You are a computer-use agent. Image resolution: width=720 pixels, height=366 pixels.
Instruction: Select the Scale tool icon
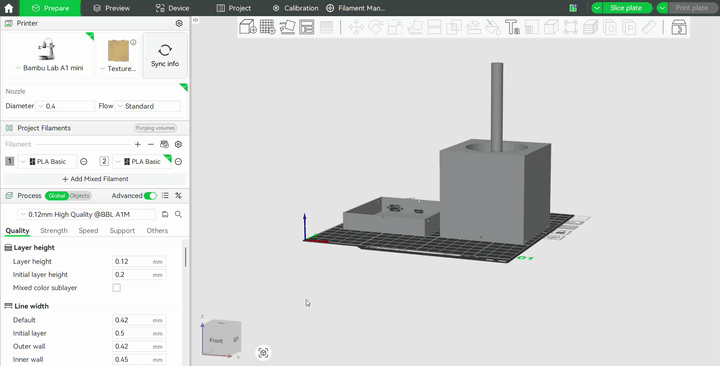395,27
